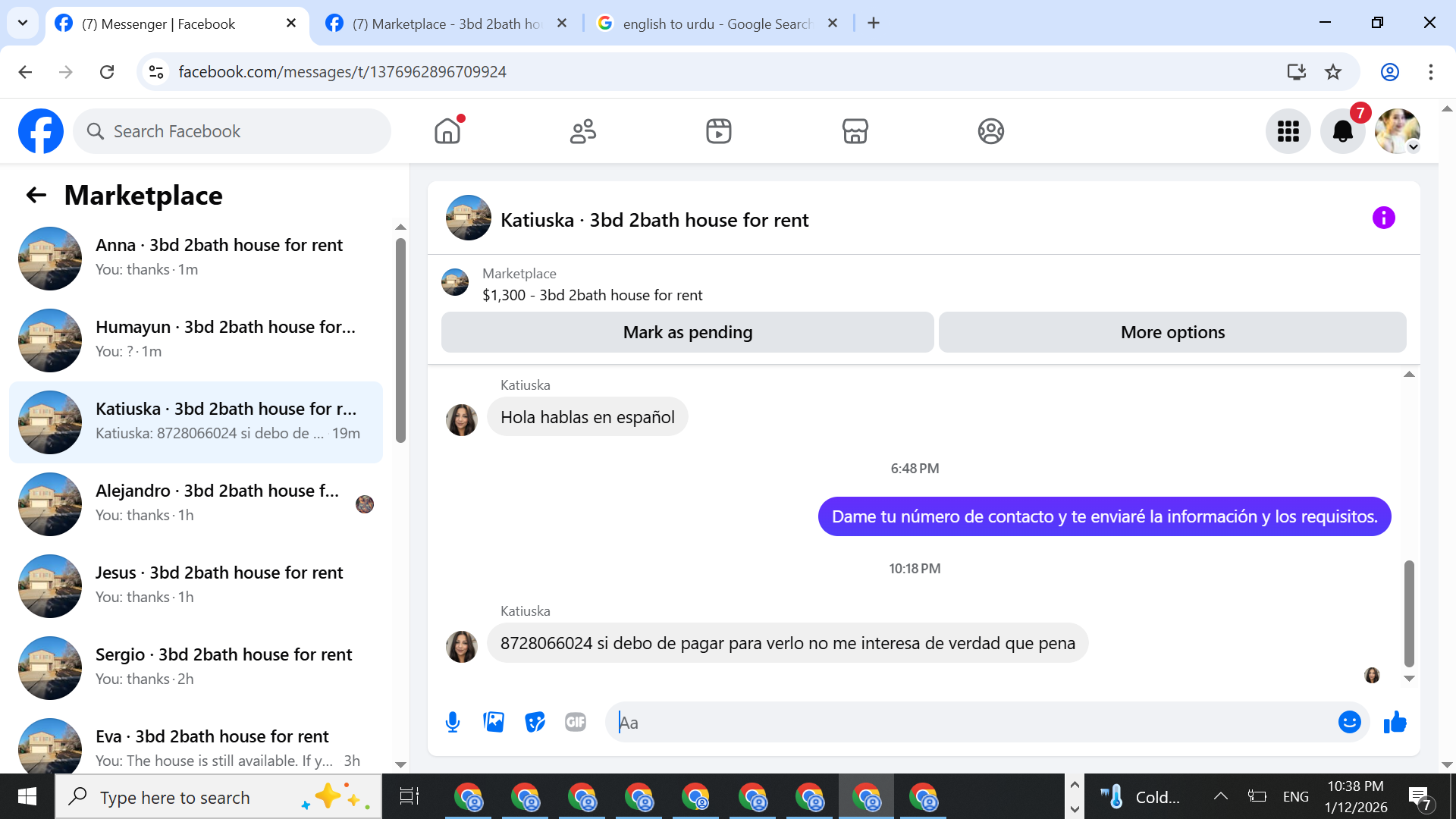Click the More options button
The height and width of the screenshot is (819, 1456).
point(1172,332)
